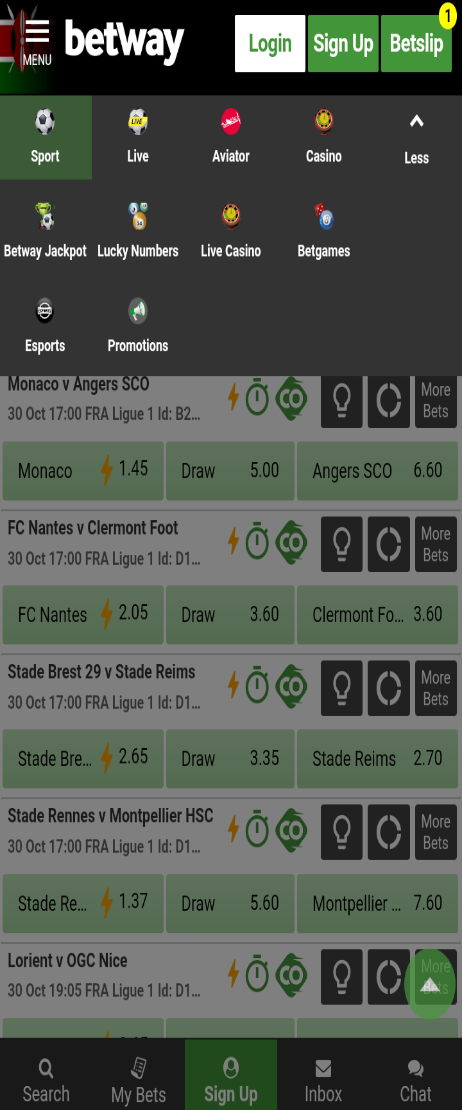
Task: Open Aviator game icon
Action: point(231,122)
